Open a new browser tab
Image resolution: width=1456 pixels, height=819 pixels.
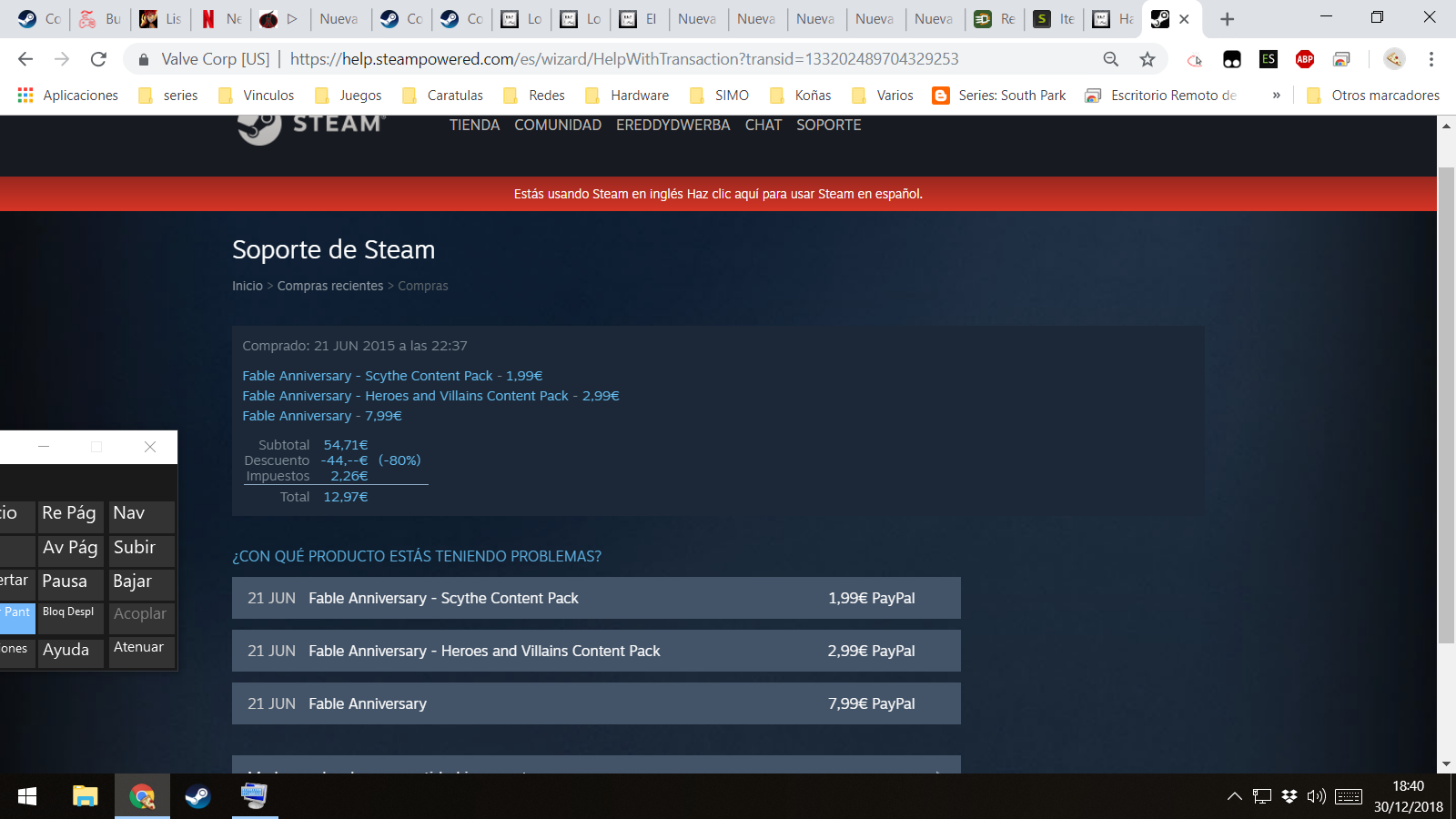[1227, 19]
